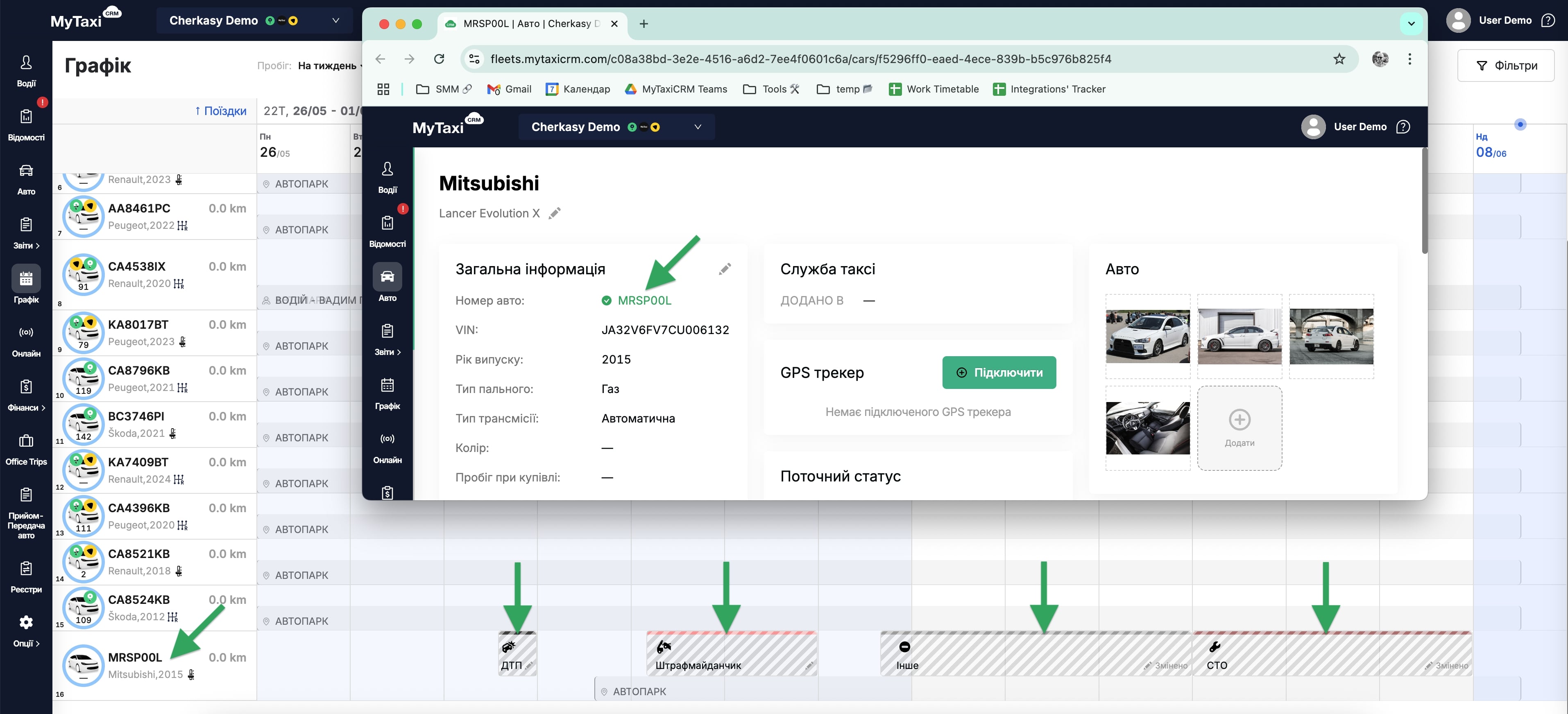Expand Опції in the background window sidebar

(x=25, y=631)
